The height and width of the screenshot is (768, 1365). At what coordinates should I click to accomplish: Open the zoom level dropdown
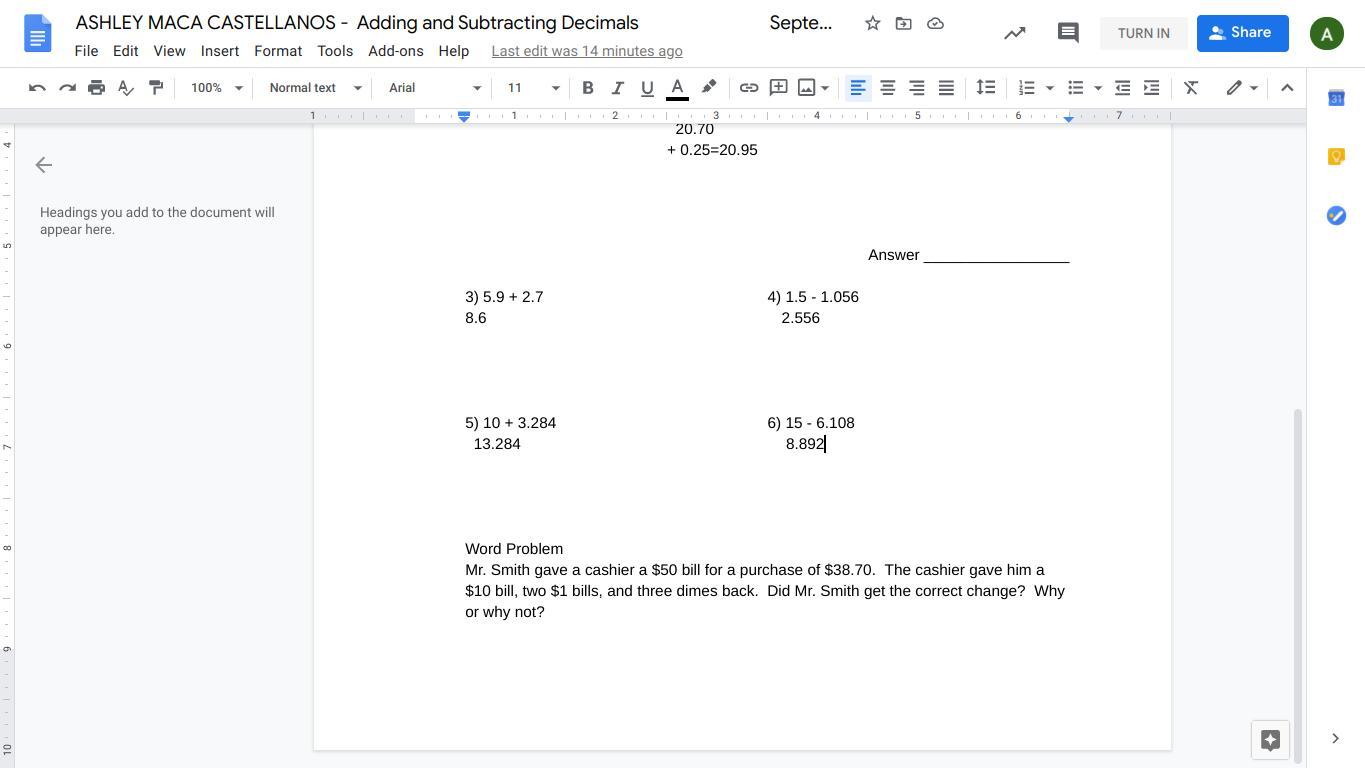[217, 88]
